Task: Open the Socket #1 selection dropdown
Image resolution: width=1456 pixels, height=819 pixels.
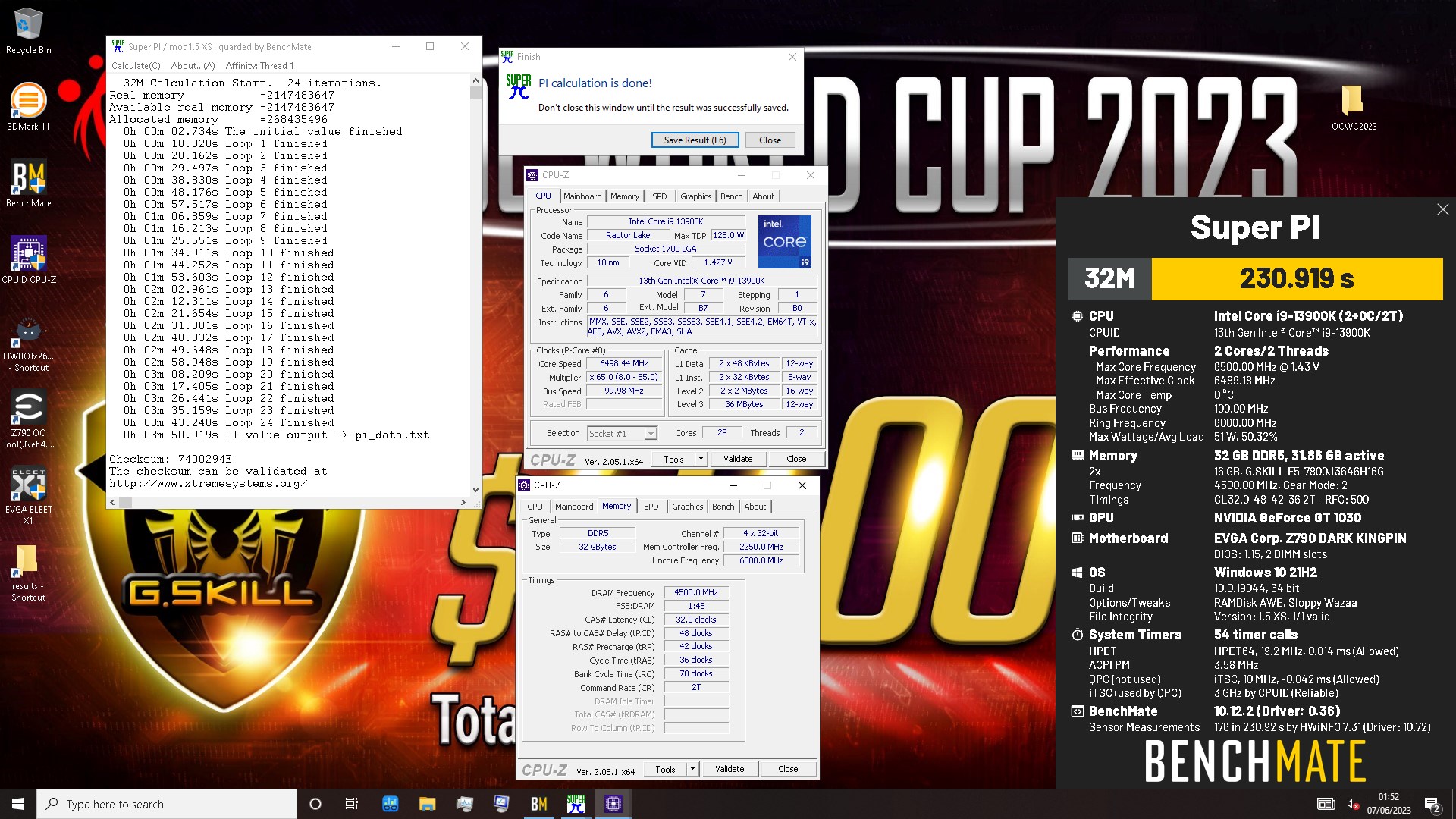Action: [622, 434]
